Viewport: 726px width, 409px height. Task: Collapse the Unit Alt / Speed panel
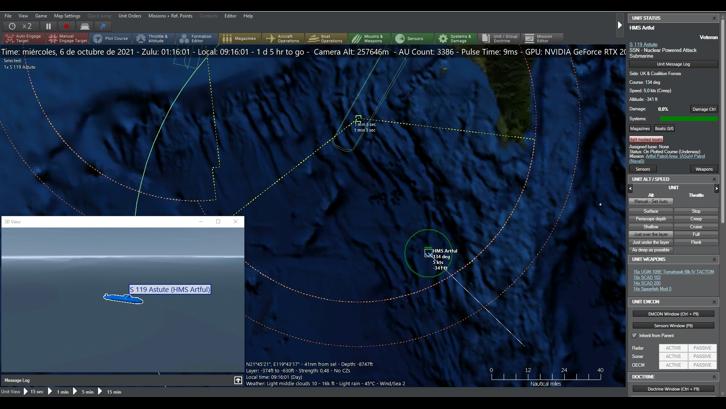(715, 179)
